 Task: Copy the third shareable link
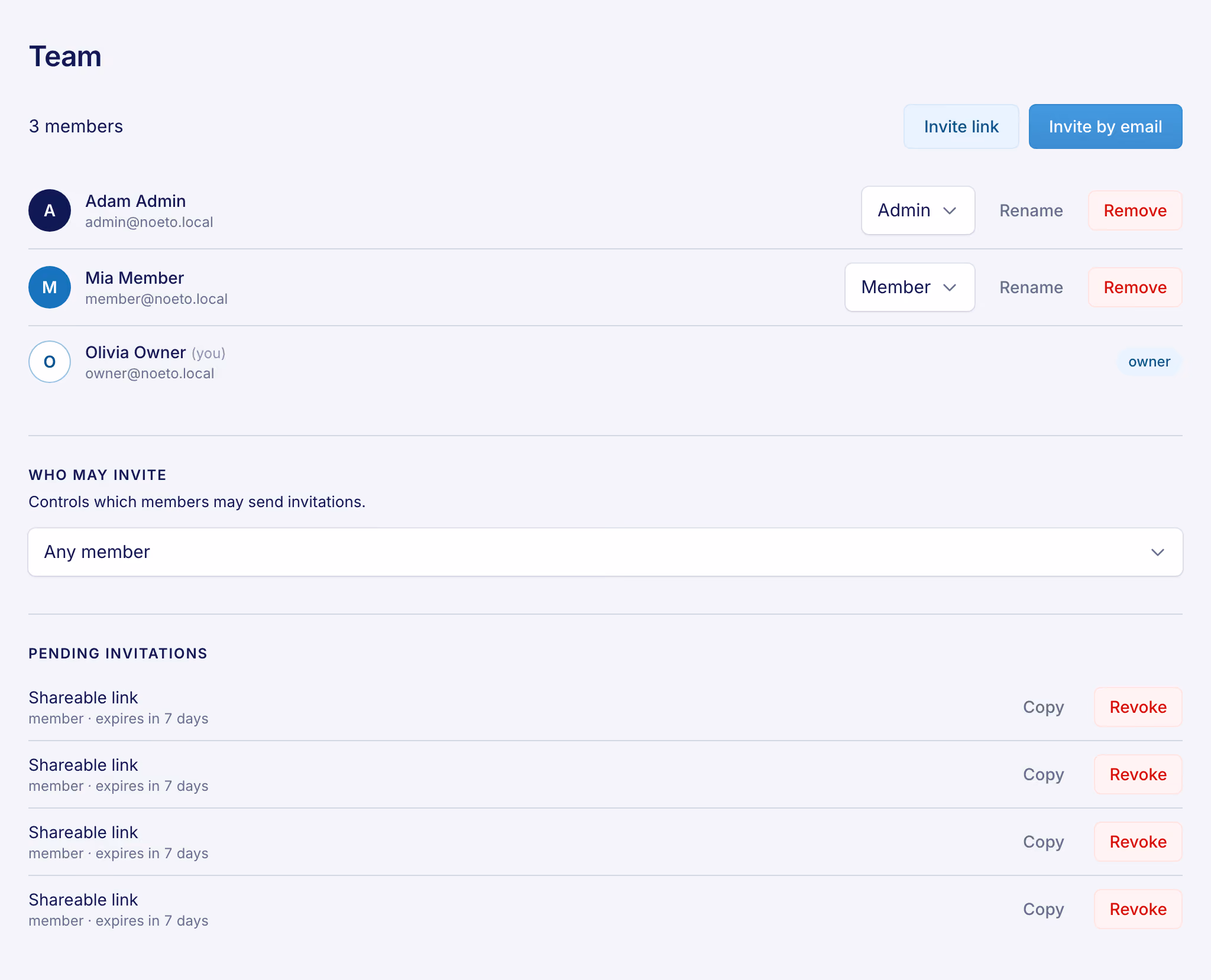[1044, 842]
